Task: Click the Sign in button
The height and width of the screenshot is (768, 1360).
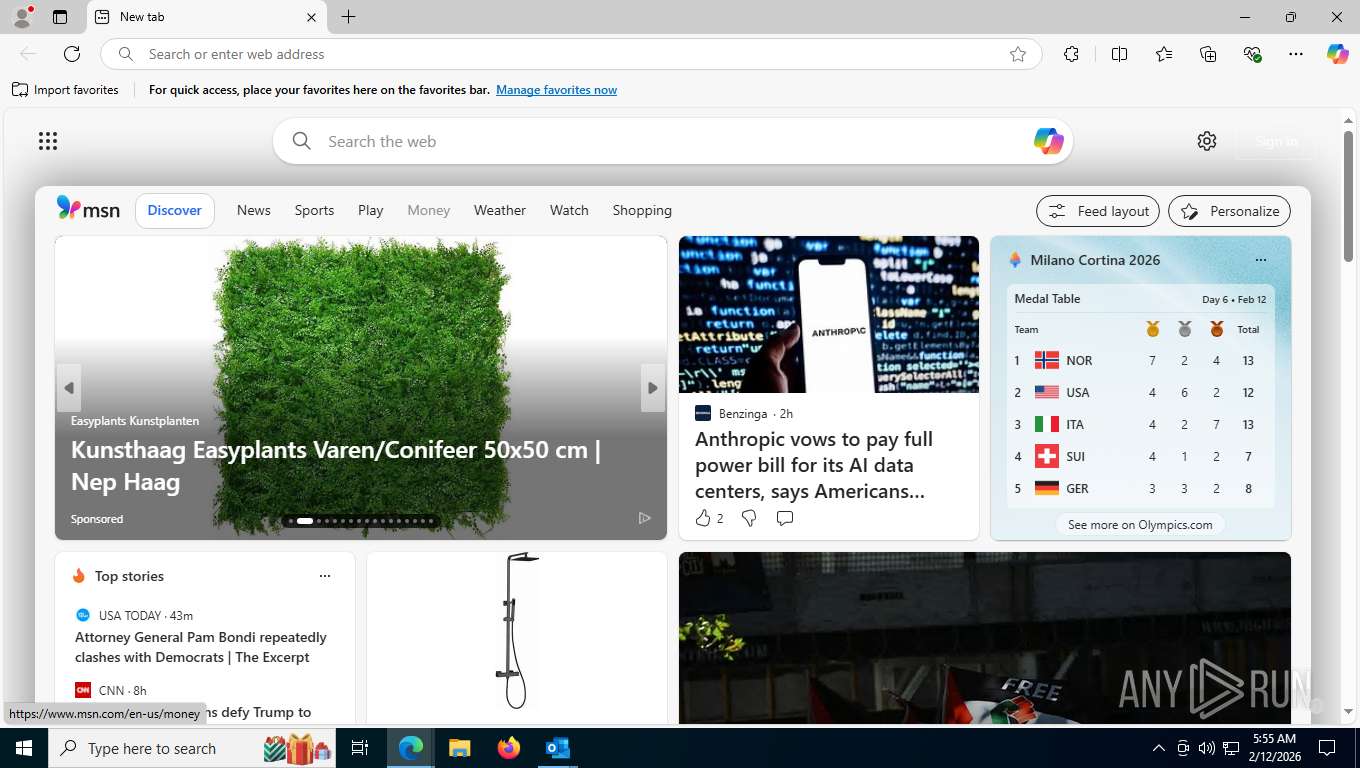Action: 1276,141
